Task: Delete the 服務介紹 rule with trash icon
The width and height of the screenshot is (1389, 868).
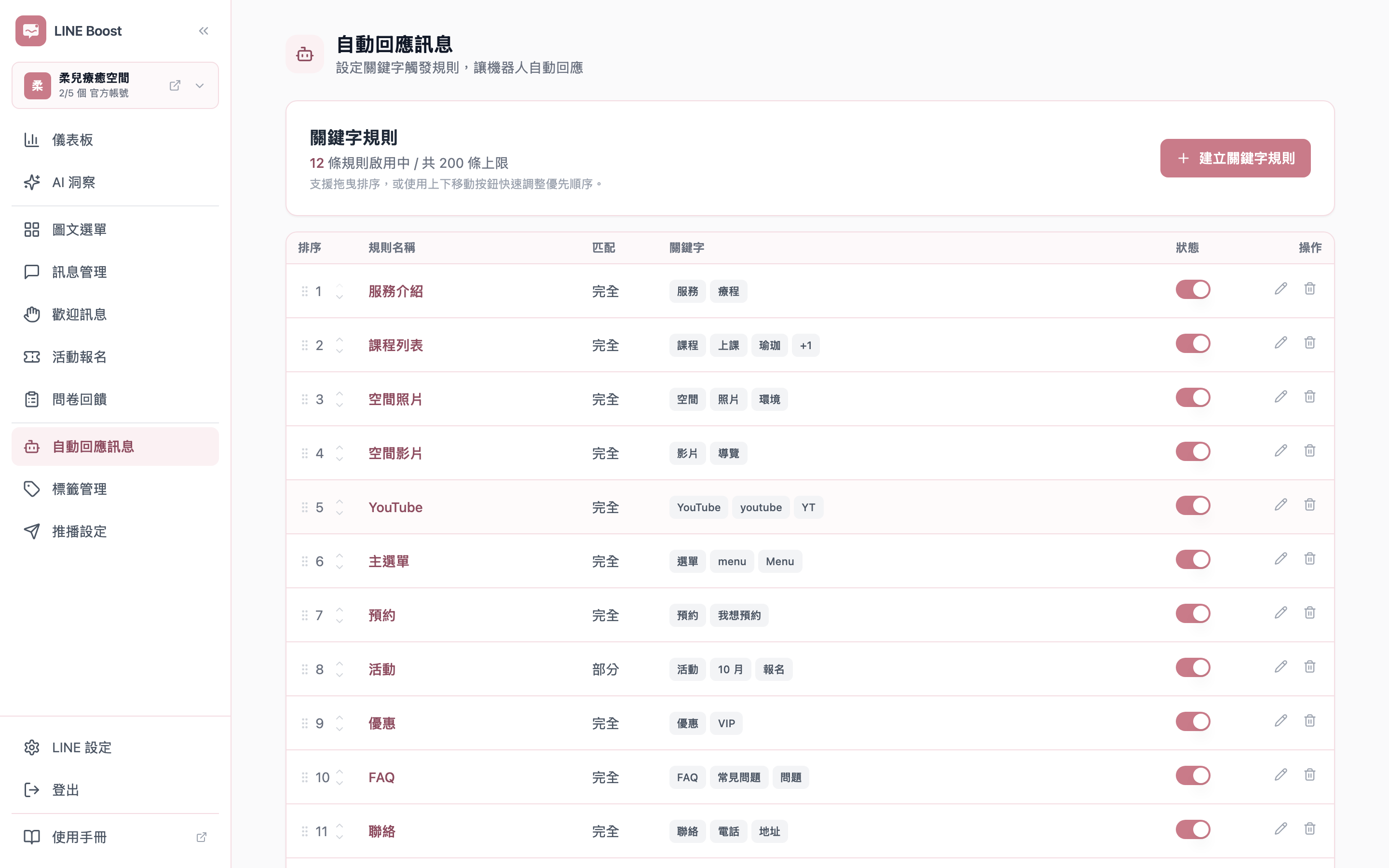Action: [1310, 289]
